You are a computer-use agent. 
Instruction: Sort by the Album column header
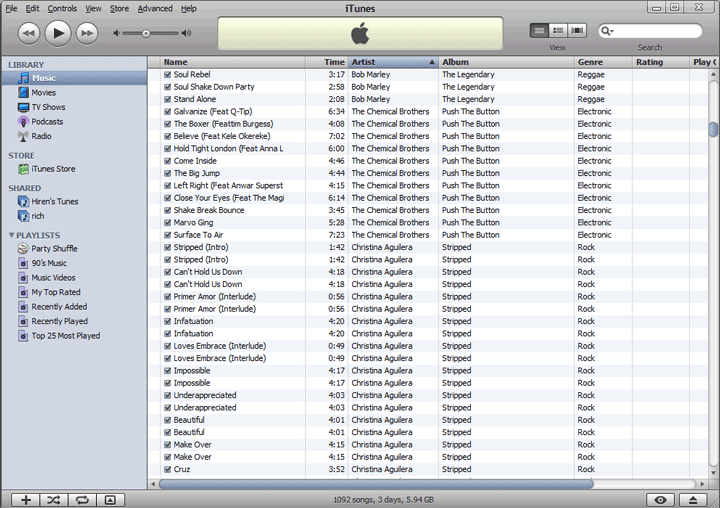pos(506,62)
